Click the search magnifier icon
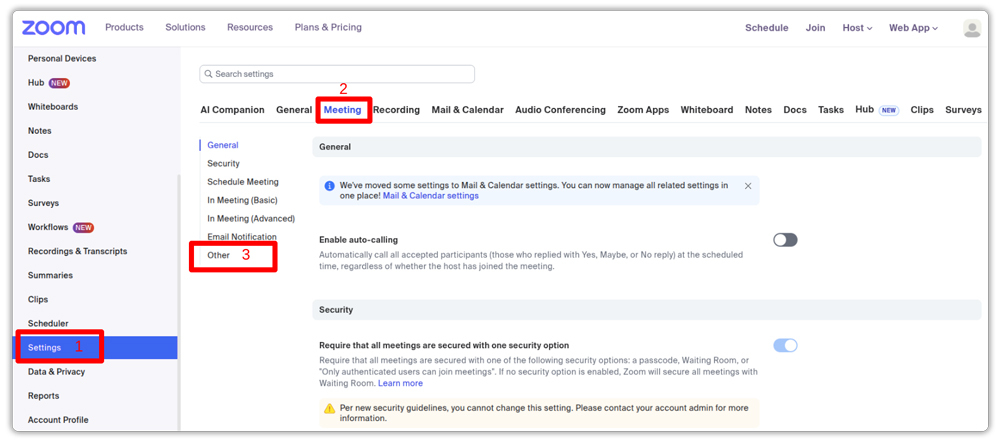Screen dimensions: 1000x441 point(209,74)
